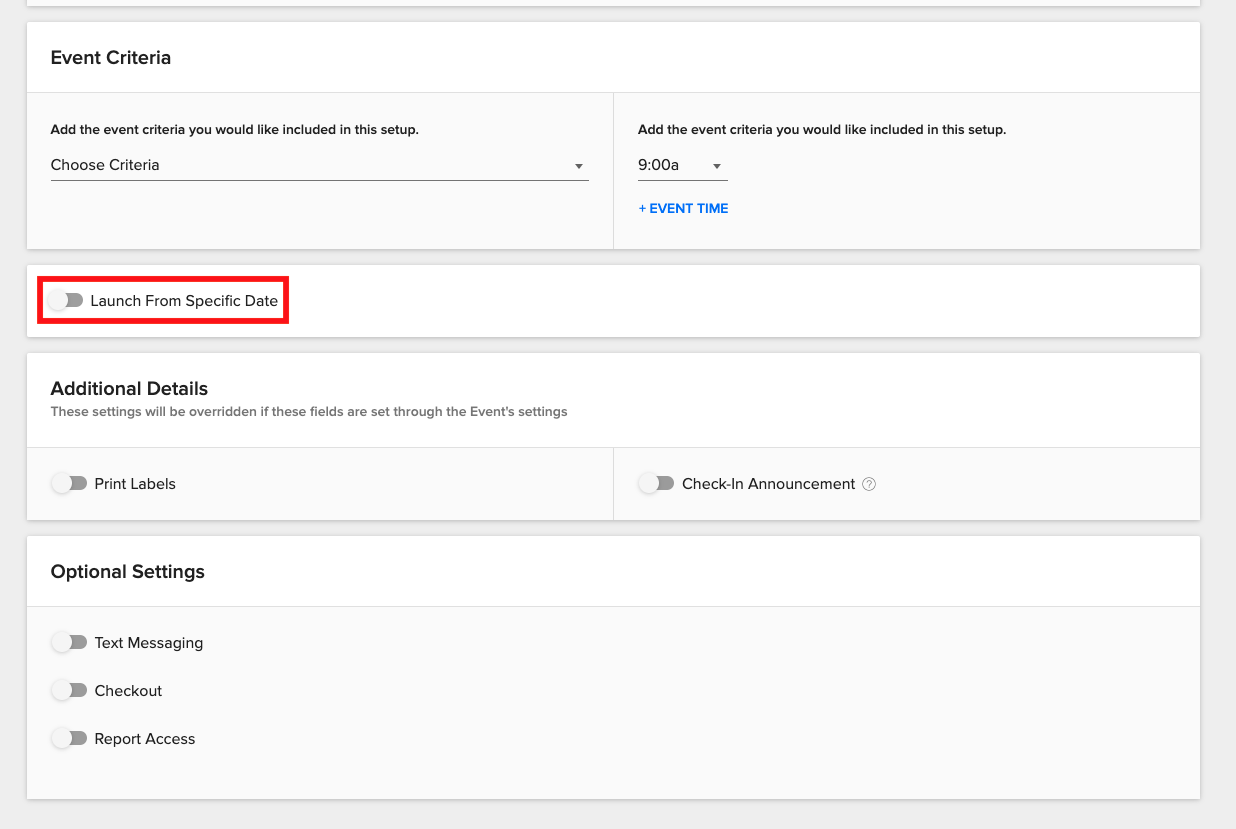
Task: Add another time with + EVENT TIME
Action: coord(683,209)
